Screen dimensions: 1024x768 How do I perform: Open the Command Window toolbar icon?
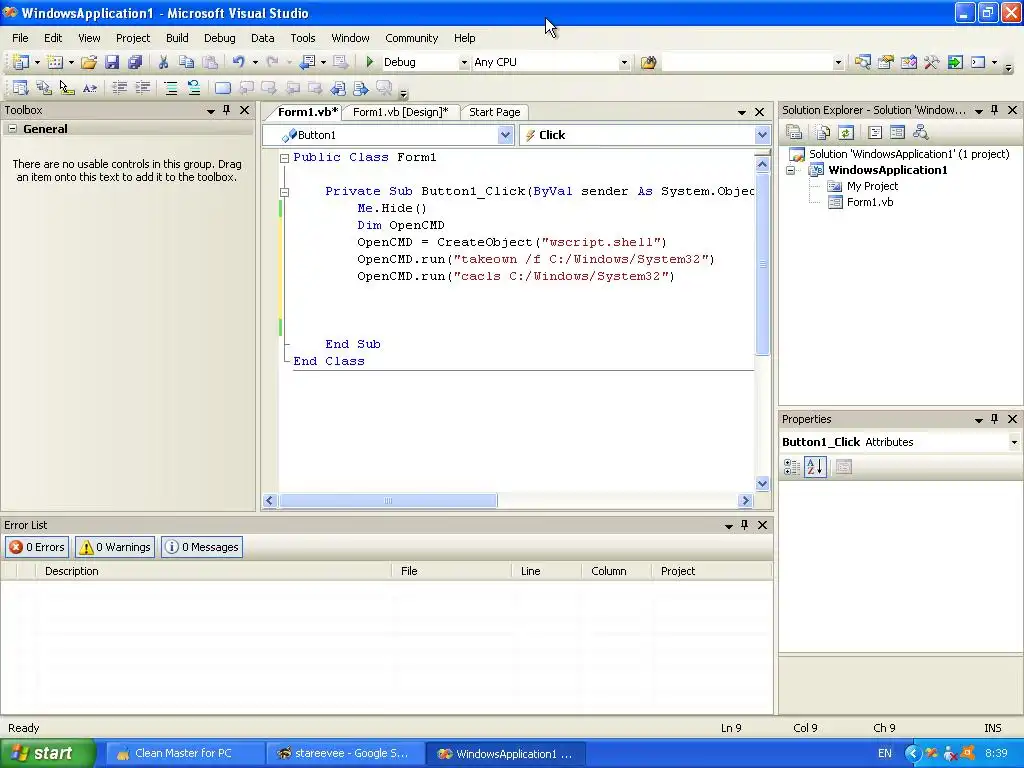coord(978,62)
